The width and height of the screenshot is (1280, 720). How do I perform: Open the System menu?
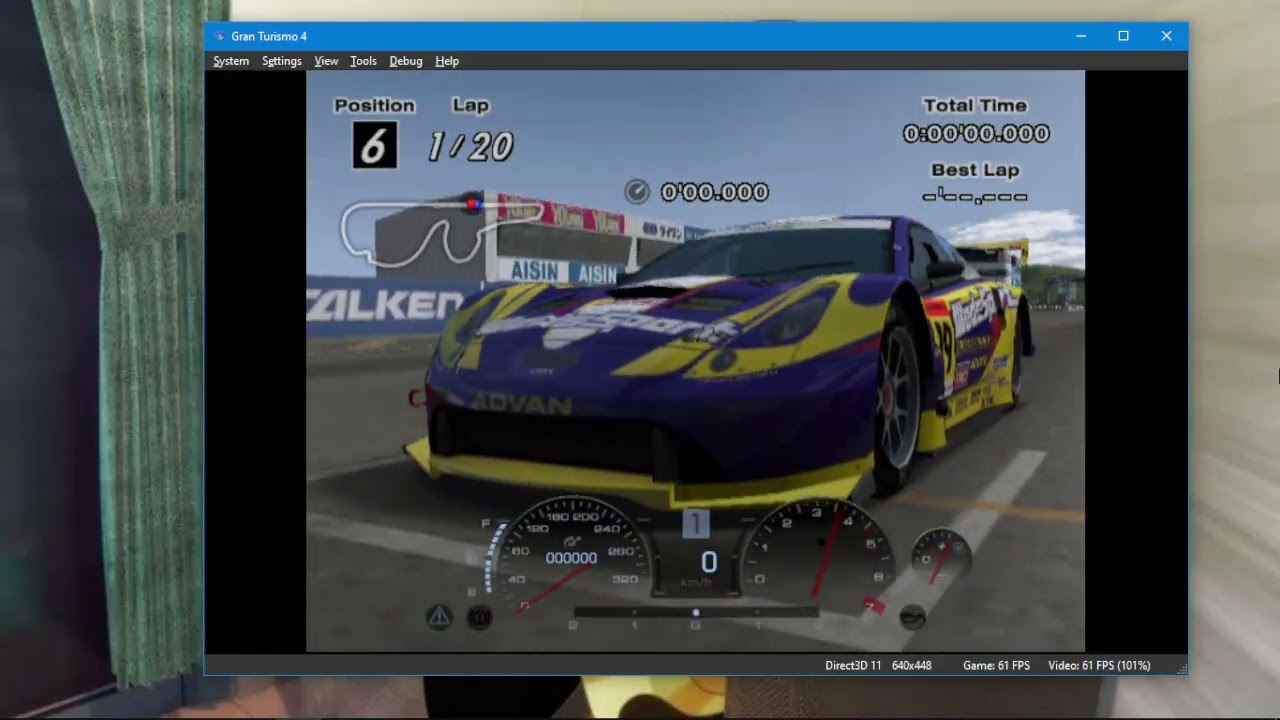tap(231, 61)
